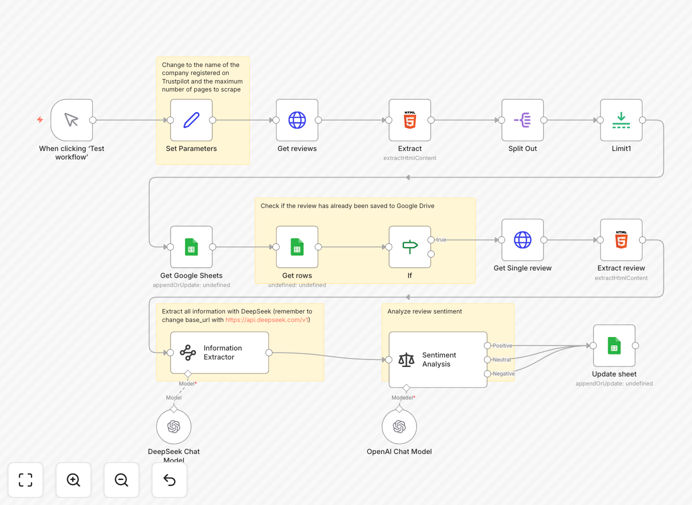
Task: Open the Extract review HTML node
Action: [x=621, y=240]
